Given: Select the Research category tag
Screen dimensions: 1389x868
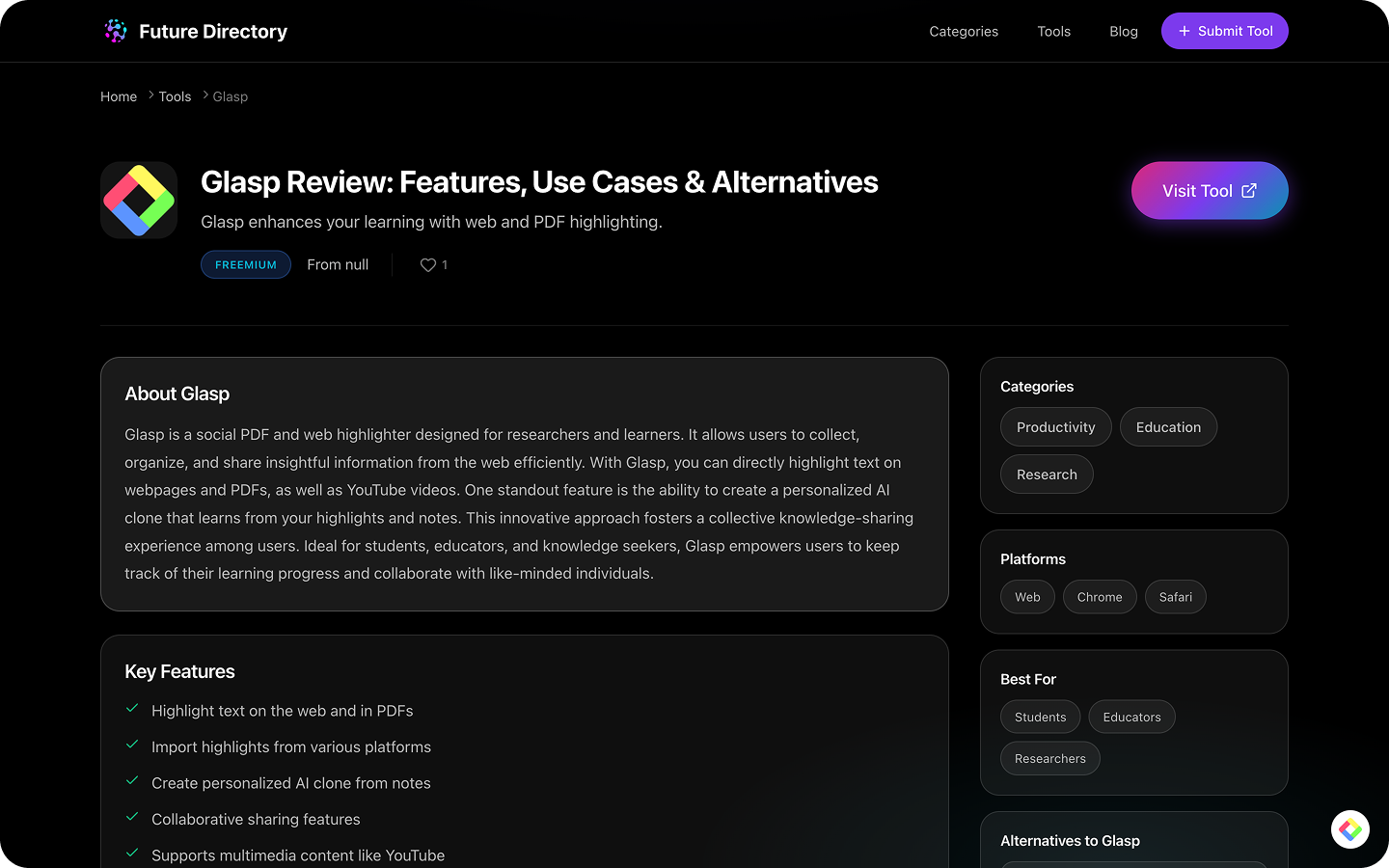Looking at the screenshot, I should pos(1047,475).
